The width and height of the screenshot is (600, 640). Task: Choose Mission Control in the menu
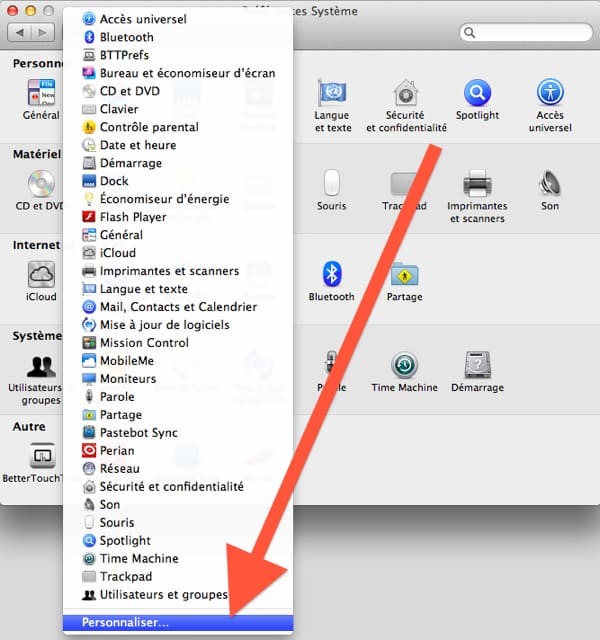178,342
